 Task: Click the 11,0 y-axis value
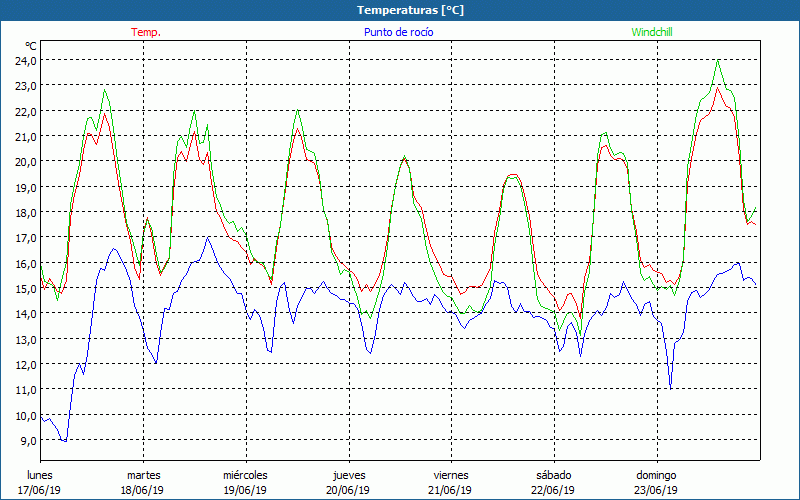click(x=26, y=390)
